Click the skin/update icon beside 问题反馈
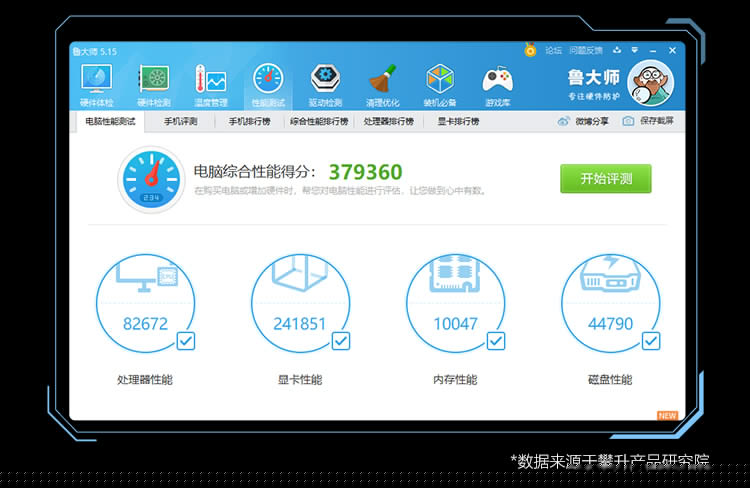The height and width of the screenshot is (488, 750). coord(617,50)
